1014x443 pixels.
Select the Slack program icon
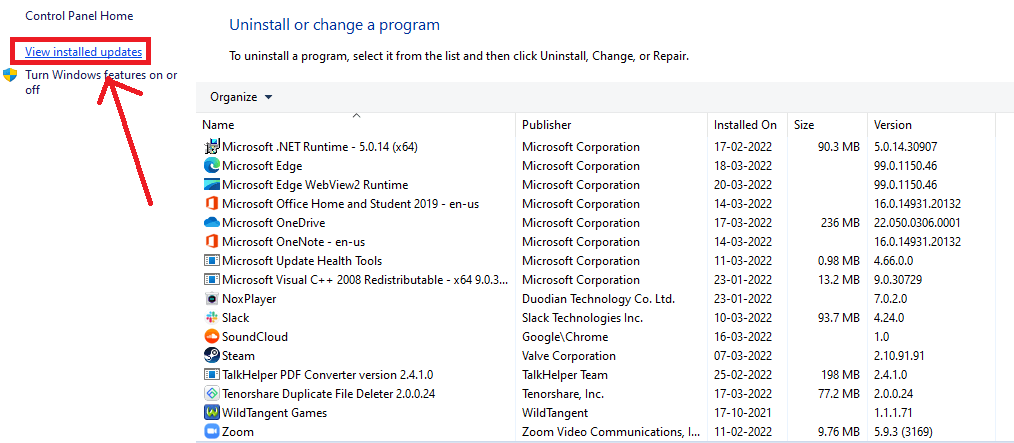tap(211, 318)
